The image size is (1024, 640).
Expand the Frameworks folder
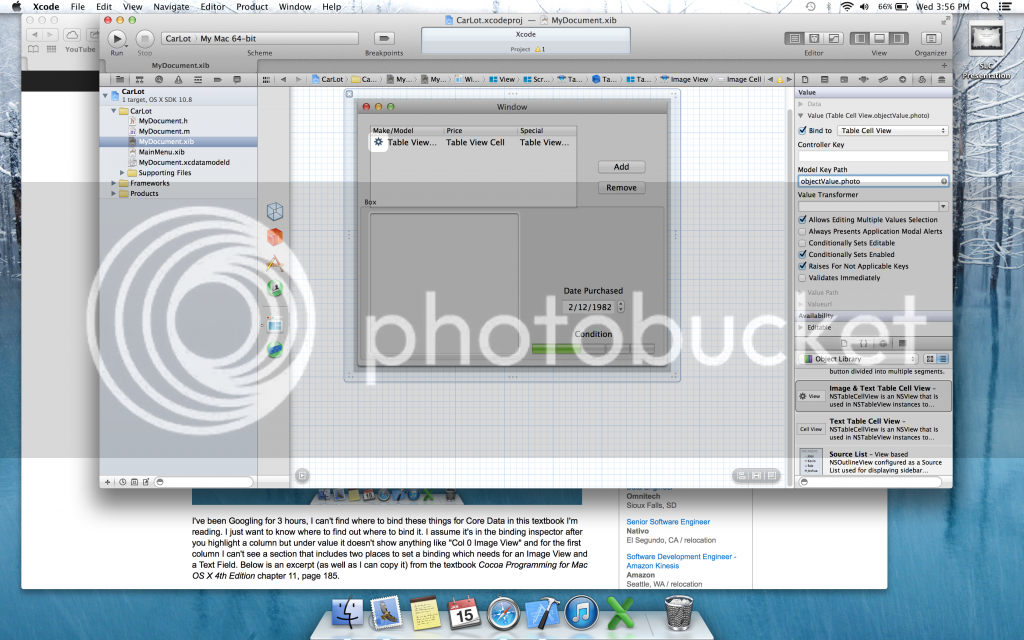tap(114, 184)
